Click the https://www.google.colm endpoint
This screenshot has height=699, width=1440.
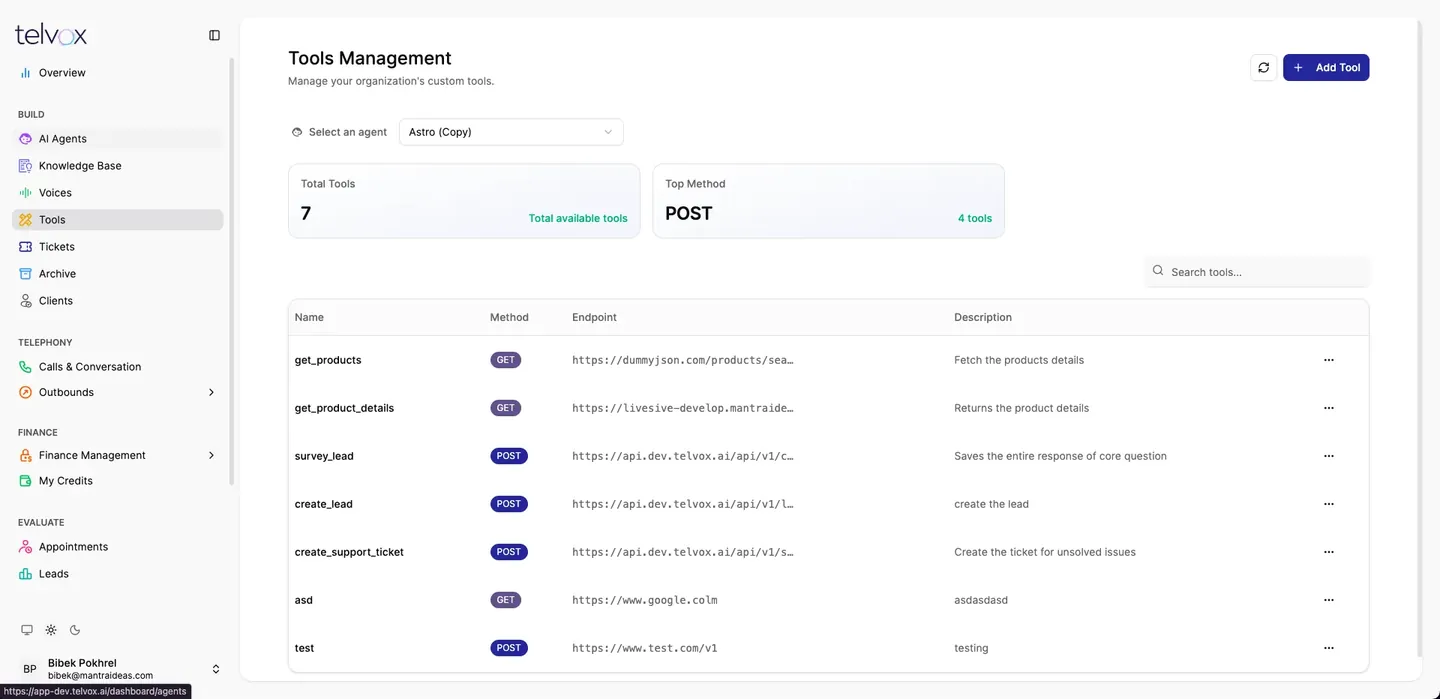645,600
